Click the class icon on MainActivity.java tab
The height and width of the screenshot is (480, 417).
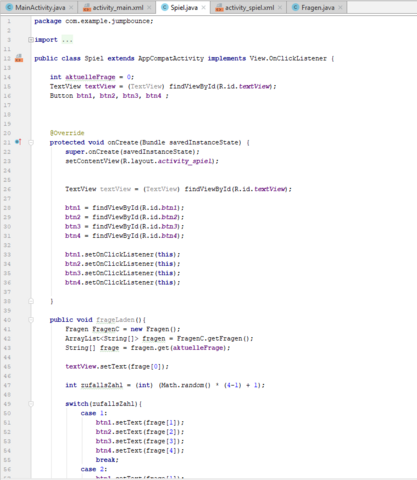[x=9, y=7]
